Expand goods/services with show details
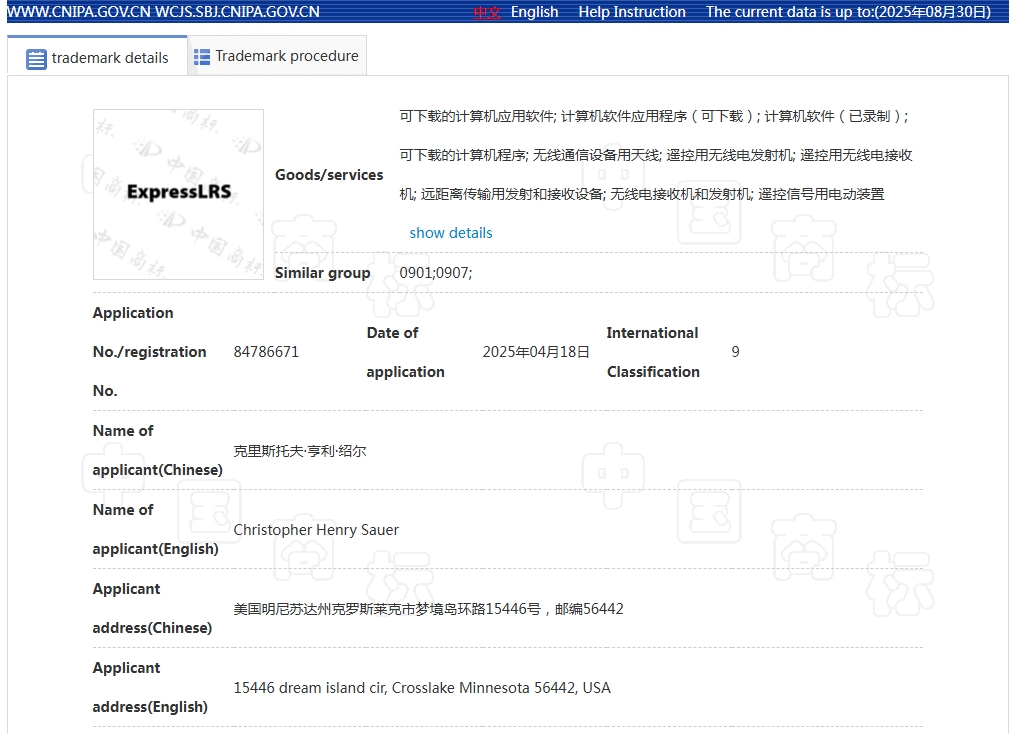Screen dimensions: 1033x734 click(451, 233)
